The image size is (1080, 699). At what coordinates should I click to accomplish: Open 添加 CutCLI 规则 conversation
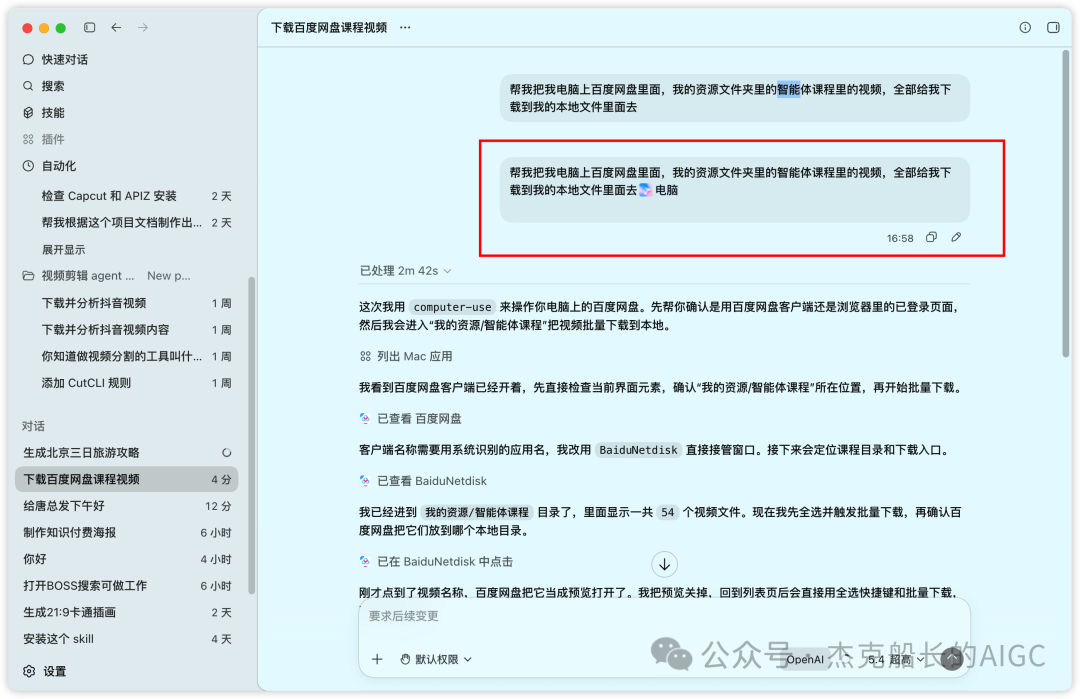pyautogui.click(x=127, y=383)
